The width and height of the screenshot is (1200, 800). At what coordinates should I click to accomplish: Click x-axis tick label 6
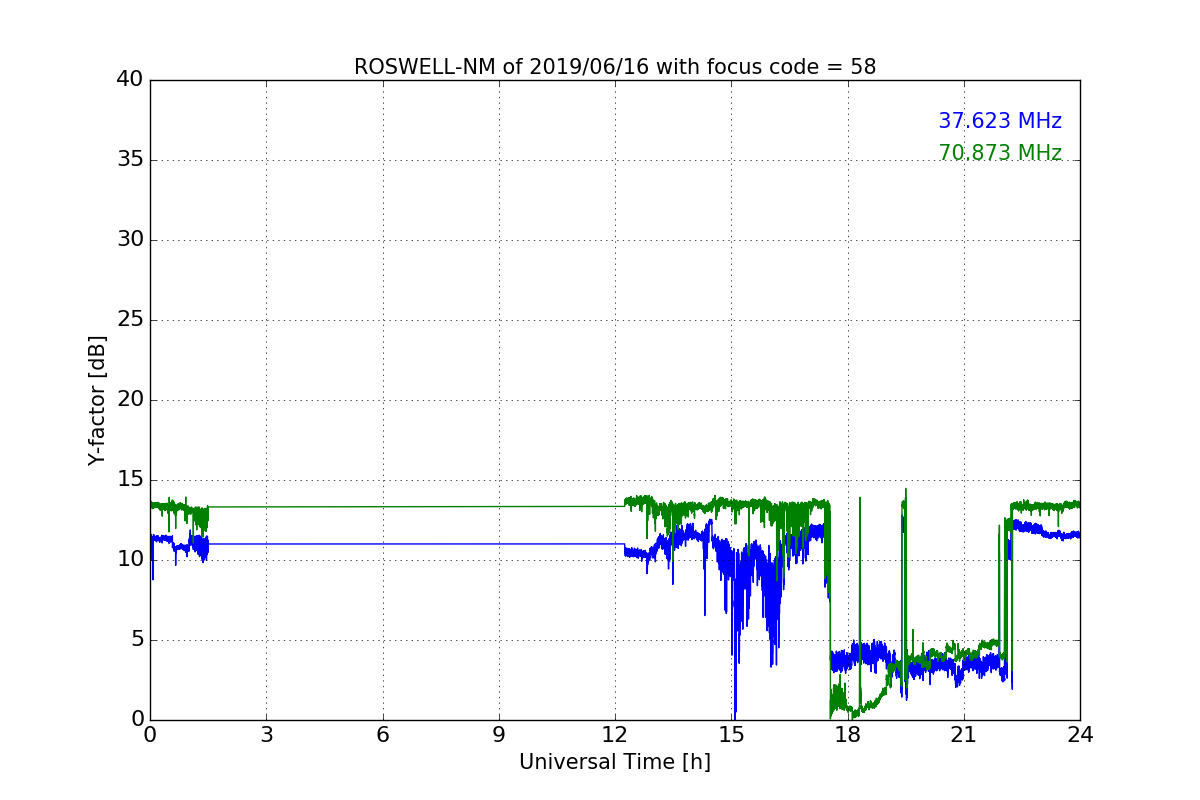coord(383,735)
